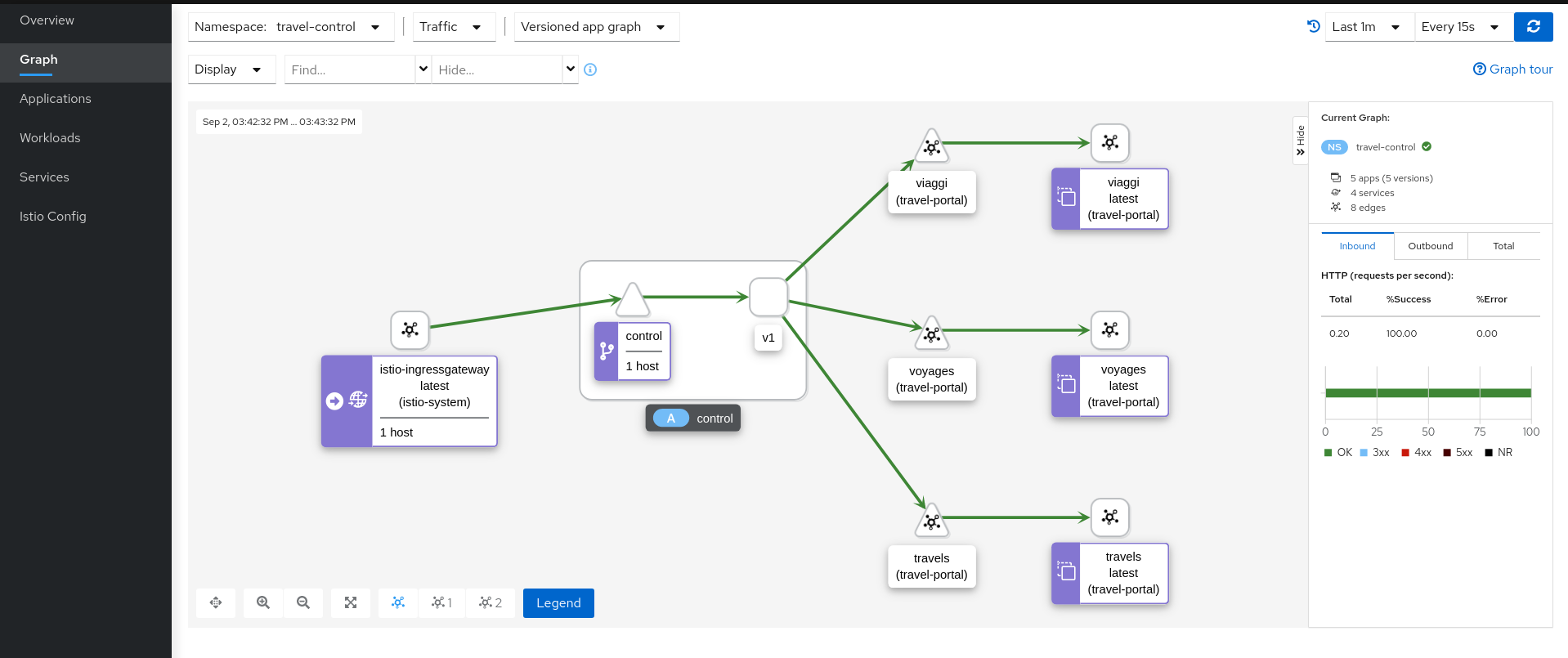Select the viaggi service triangle node
The width and height of the screenshot is (1568, 658).
click(x=931, y=145)
